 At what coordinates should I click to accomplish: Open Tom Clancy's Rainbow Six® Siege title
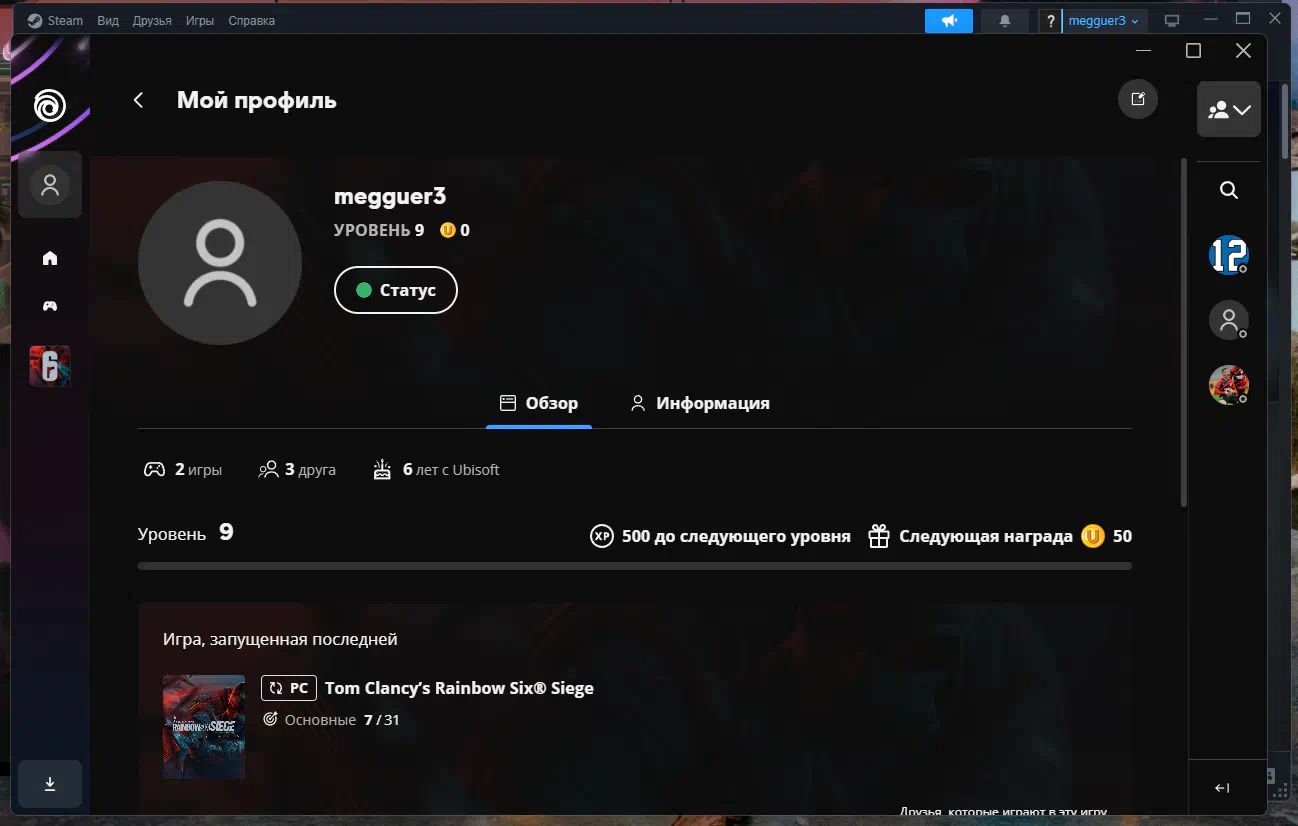459,688
